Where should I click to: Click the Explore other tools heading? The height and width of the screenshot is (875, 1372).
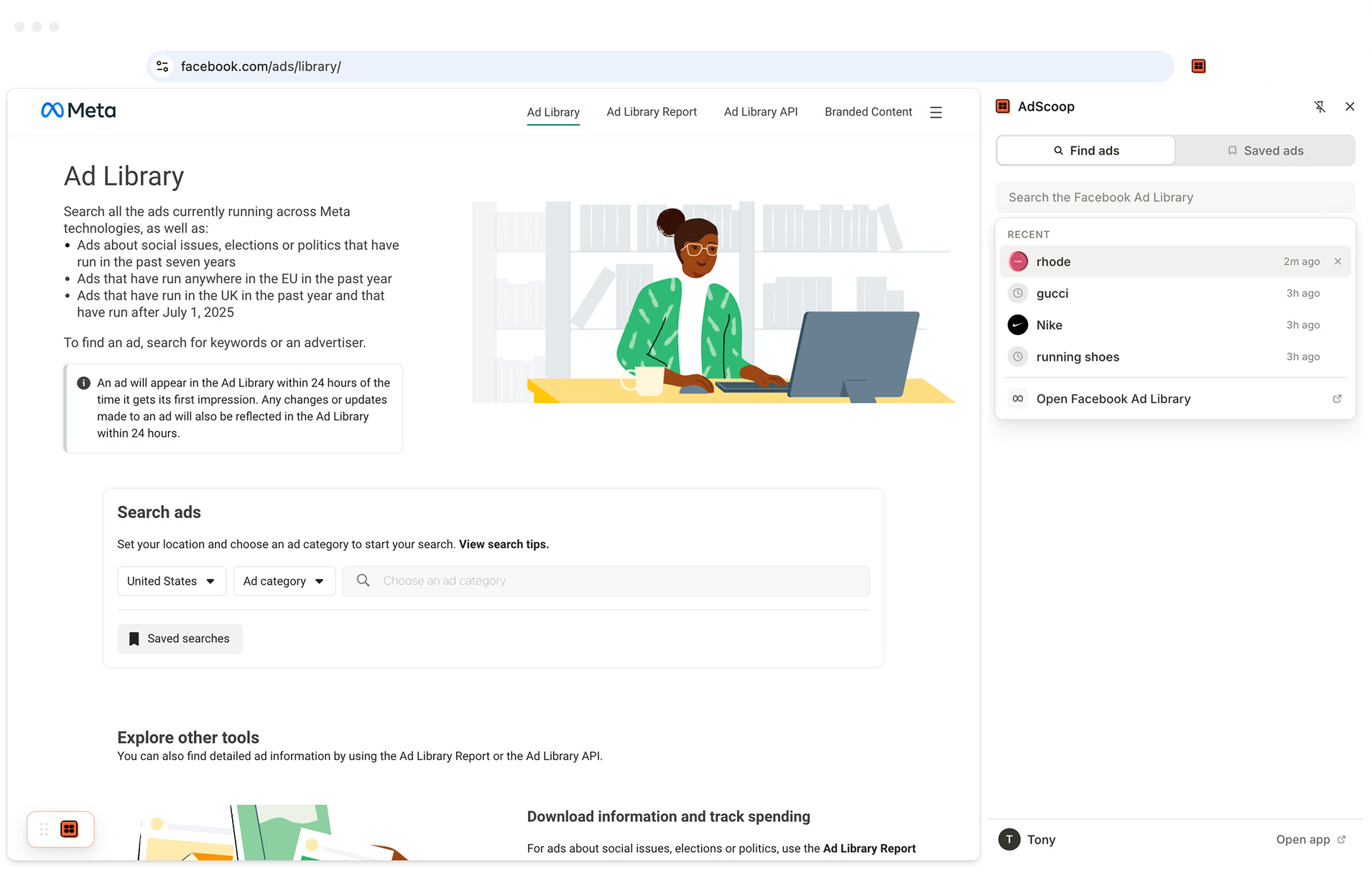tap(188, 738)
